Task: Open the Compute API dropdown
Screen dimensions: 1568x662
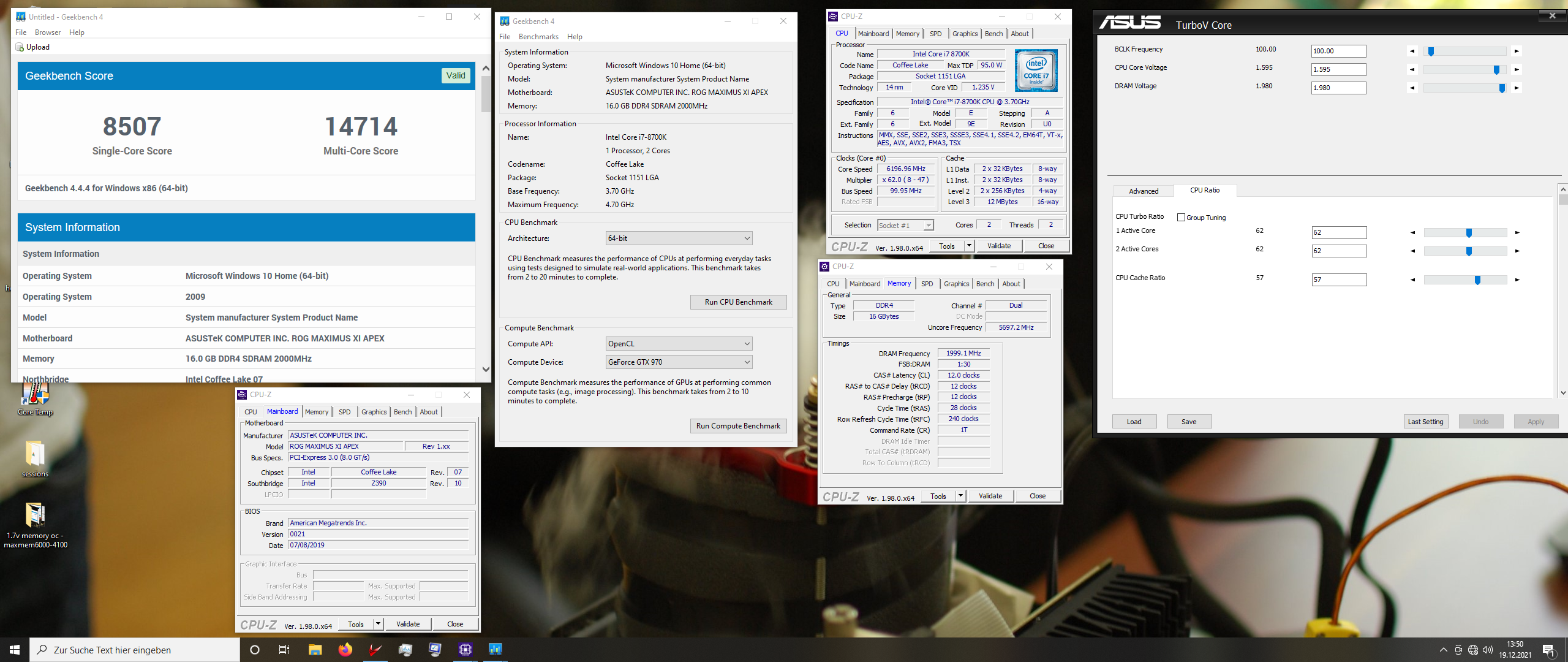Action: click(679, 344)
